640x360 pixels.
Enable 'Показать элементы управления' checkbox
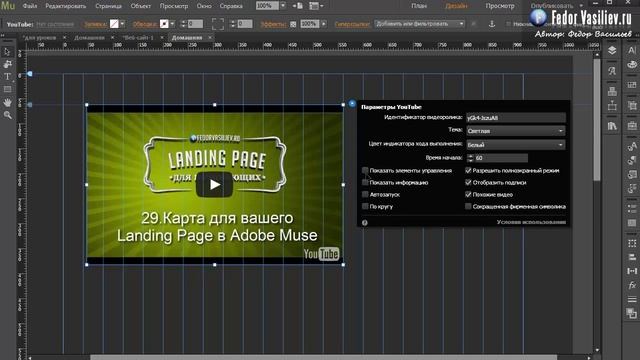[365, 171]
